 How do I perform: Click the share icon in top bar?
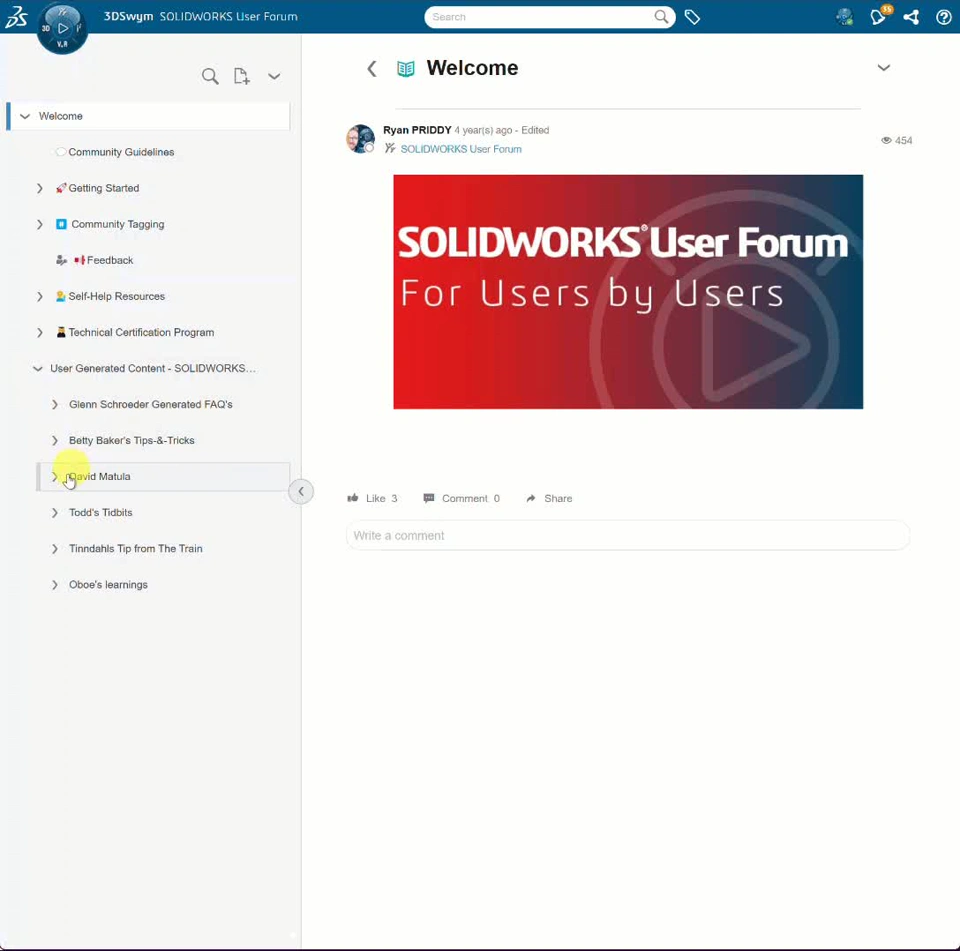[x=911, y=17]
